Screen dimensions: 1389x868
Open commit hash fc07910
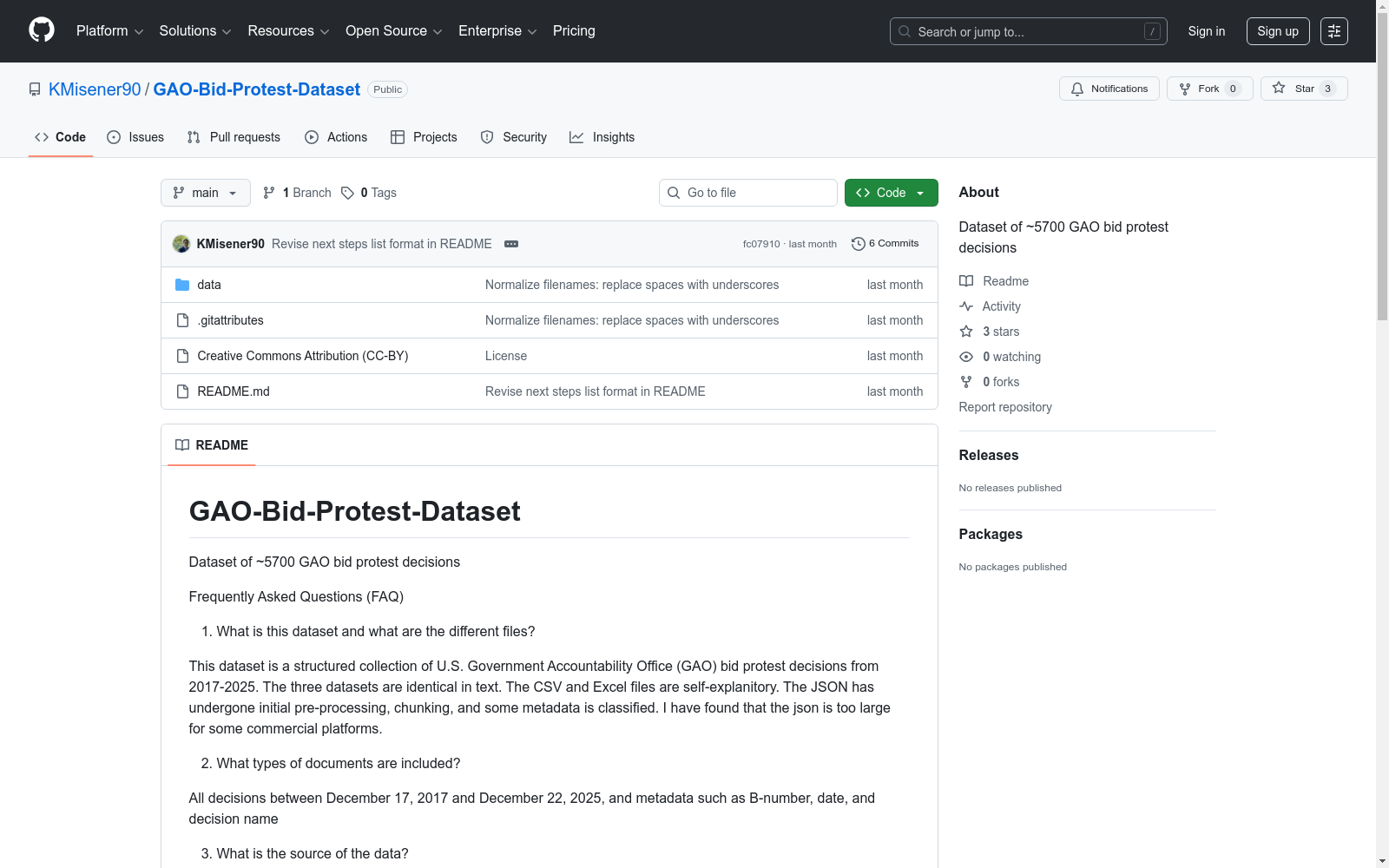761,244
